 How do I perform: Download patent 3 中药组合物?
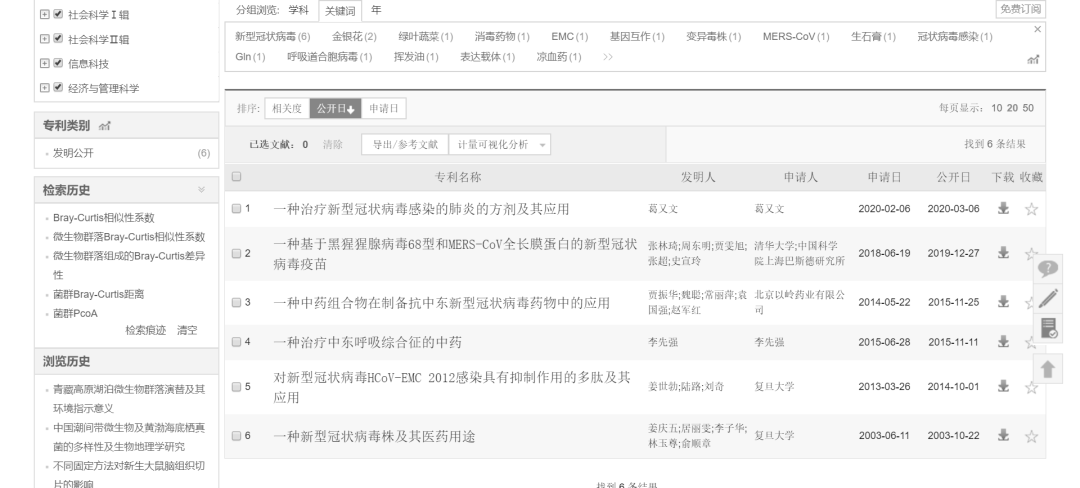point(1003,302)
